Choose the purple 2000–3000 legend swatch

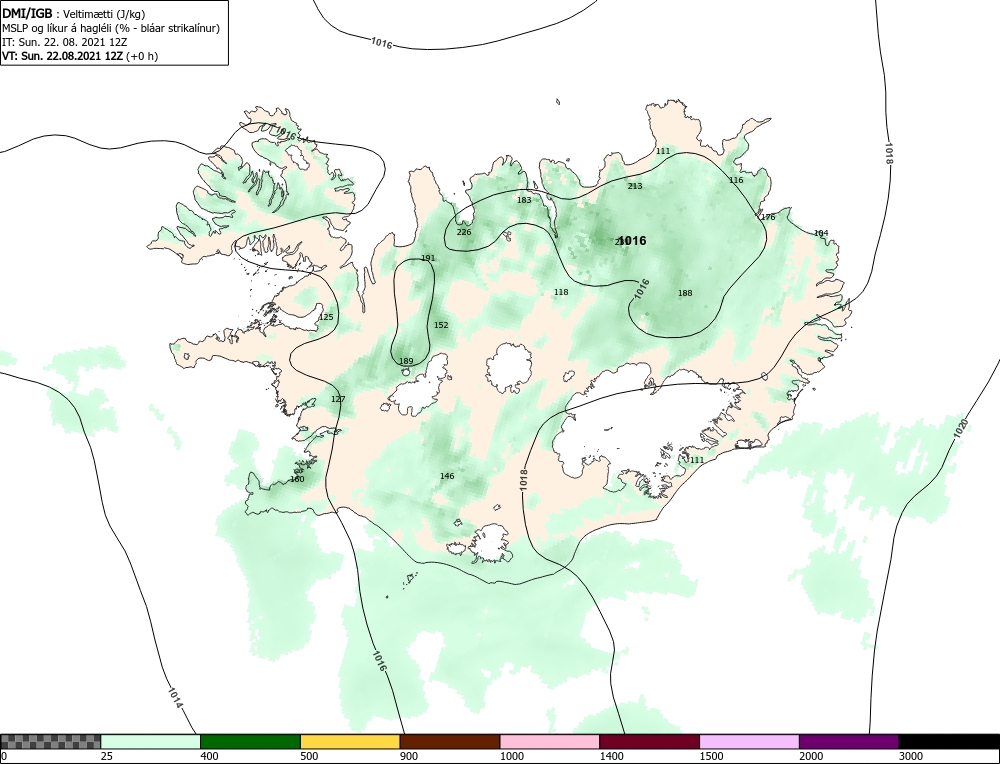point(849,741)
